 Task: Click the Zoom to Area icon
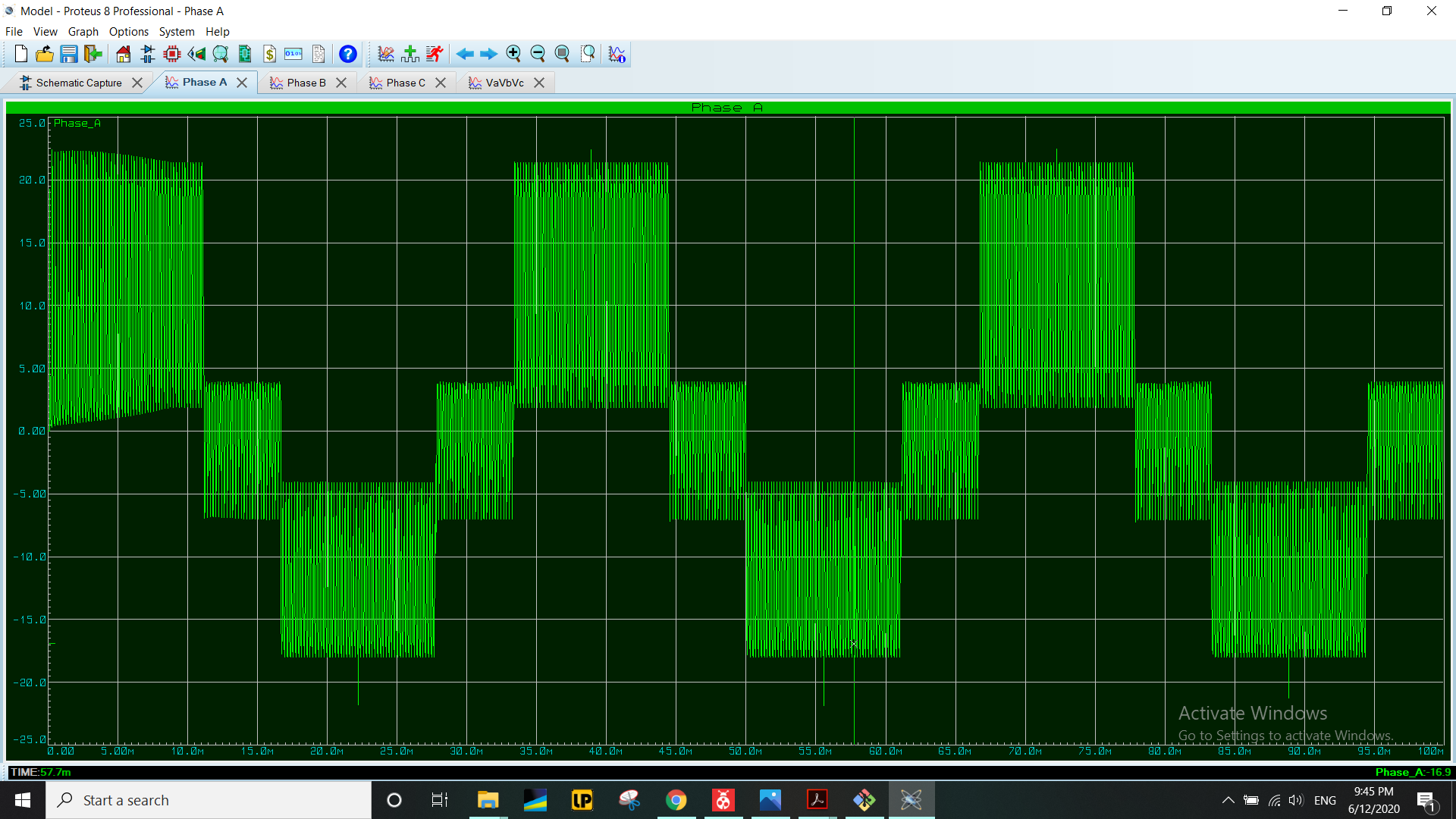point(588,54)
